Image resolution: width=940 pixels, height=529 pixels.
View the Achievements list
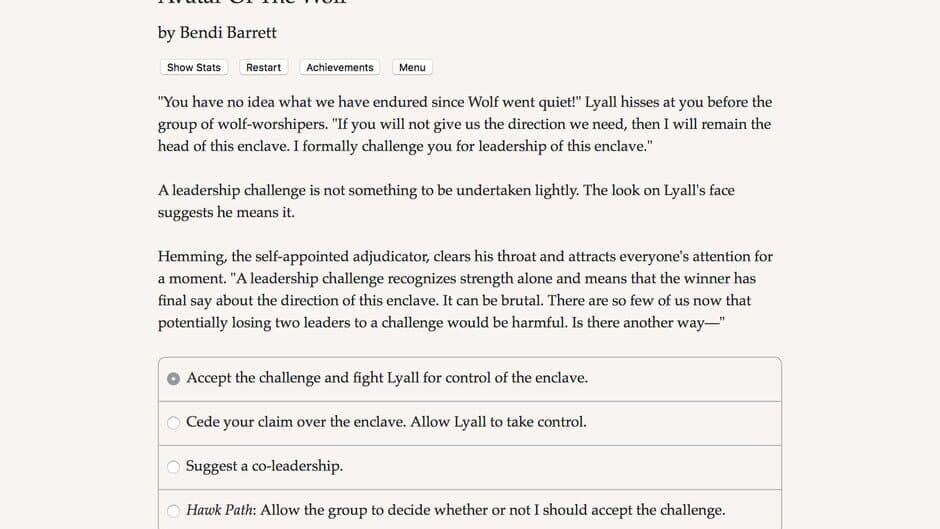click(339, 67)
